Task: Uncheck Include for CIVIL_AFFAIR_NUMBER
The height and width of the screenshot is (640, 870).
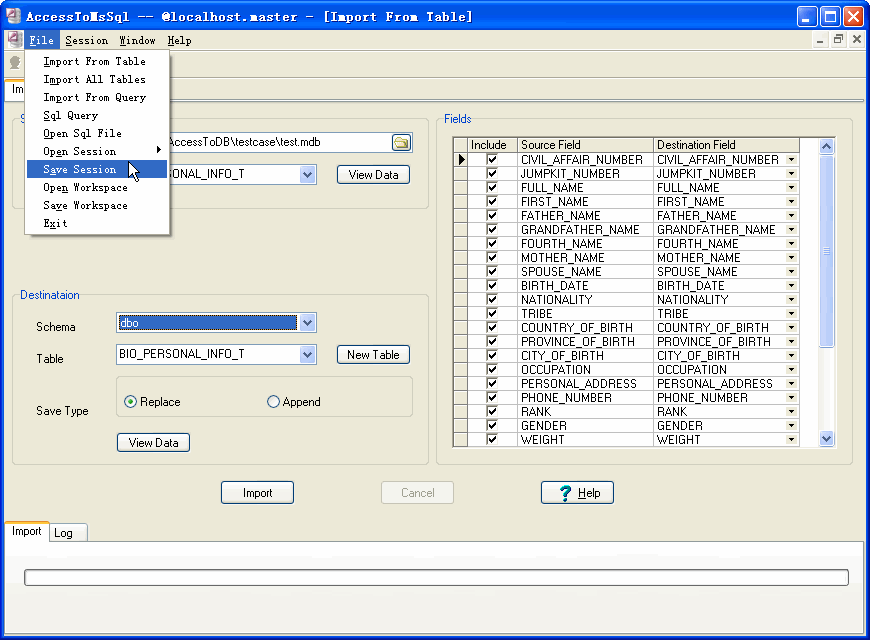Action: point(492,159)
